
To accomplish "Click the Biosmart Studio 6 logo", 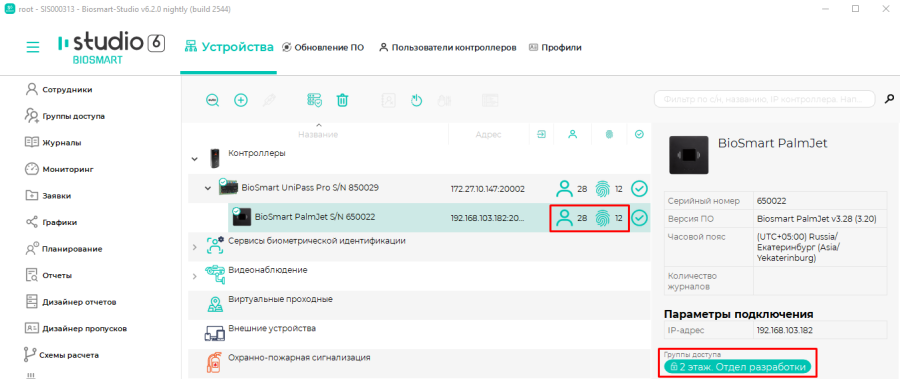I will pyautogui.click(x=111, y=48).
